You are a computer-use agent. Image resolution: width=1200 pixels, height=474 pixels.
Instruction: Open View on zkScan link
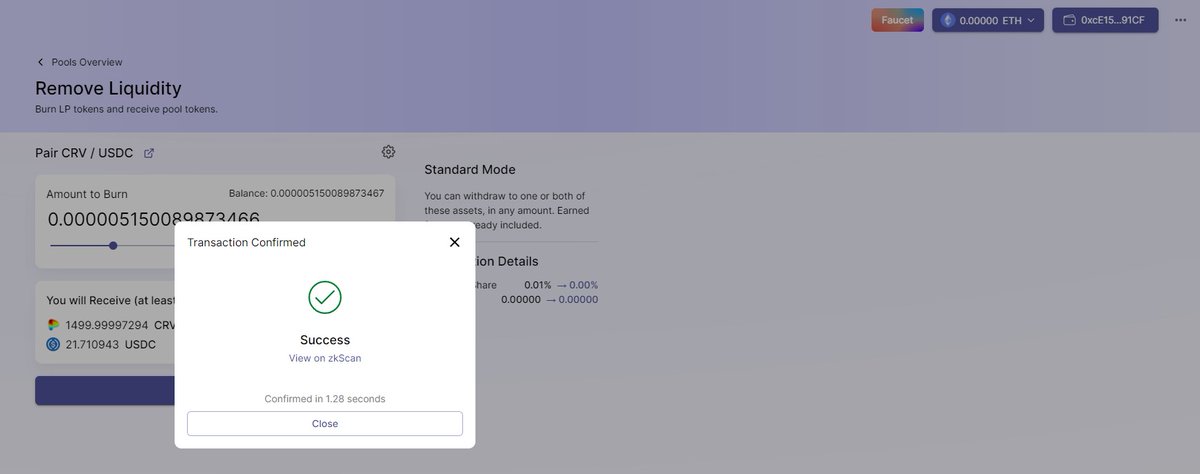[325, 358]
